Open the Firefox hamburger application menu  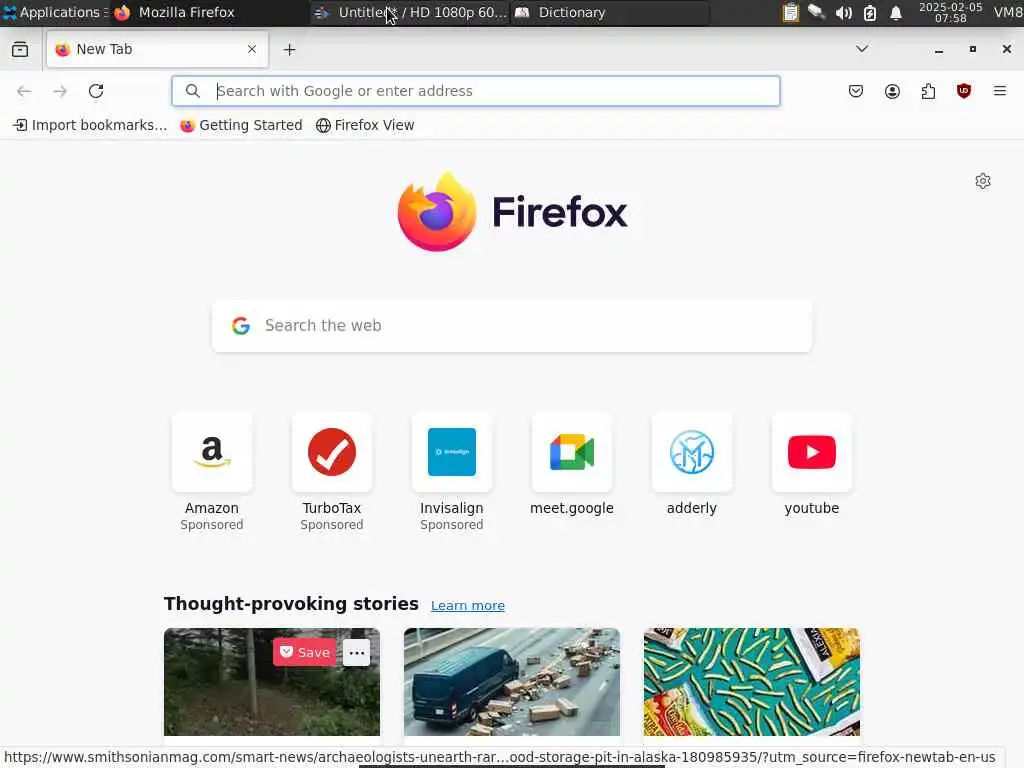(x=1000, y=91)
